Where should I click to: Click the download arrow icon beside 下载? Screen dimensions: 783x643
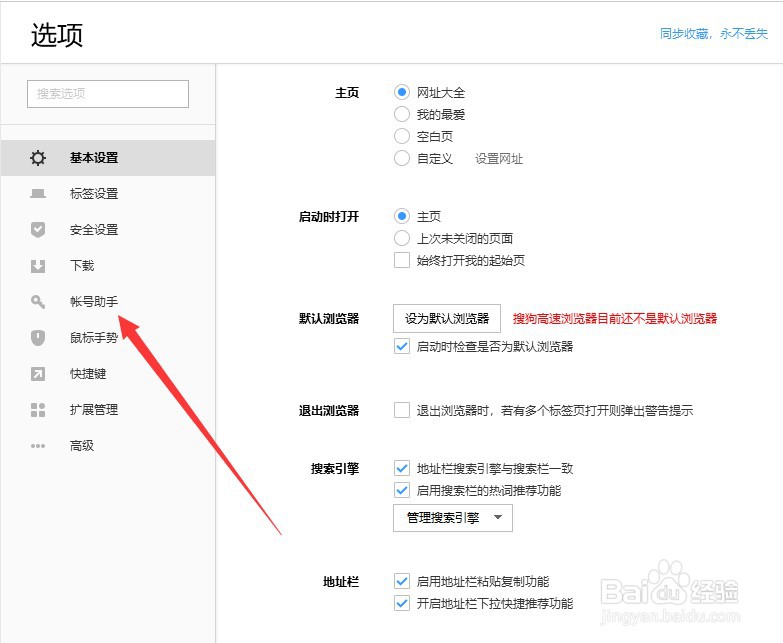38,266
